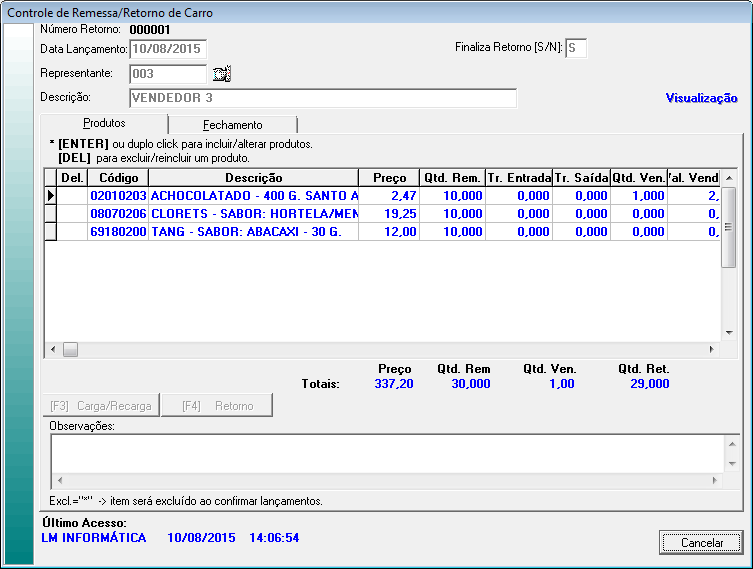Click the grid's horizontal scroll-right arrow

[x=712, y=350]
